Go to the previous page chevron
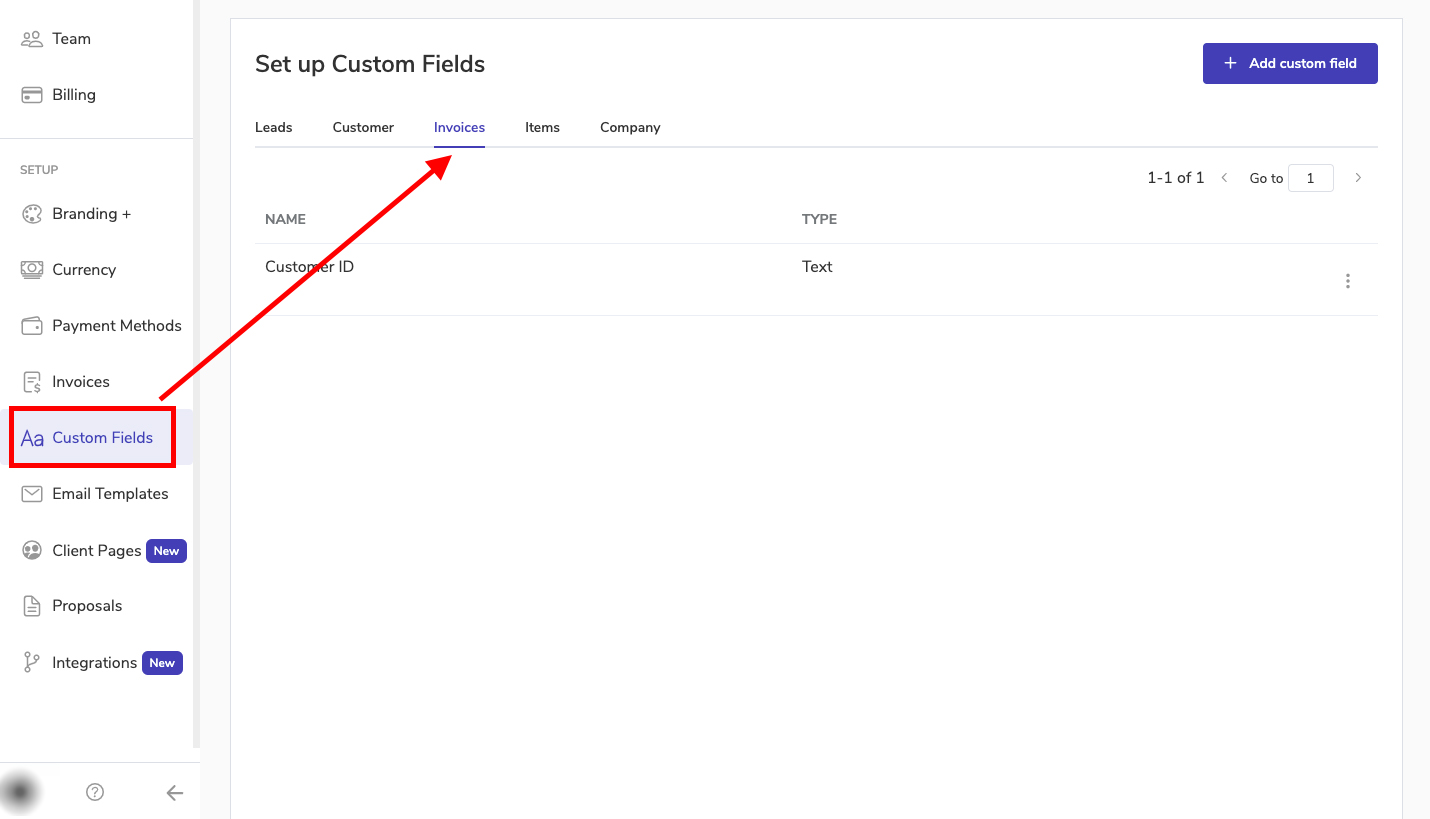The height and width of the screenshot is (819, 1430). coord(1224,178)
